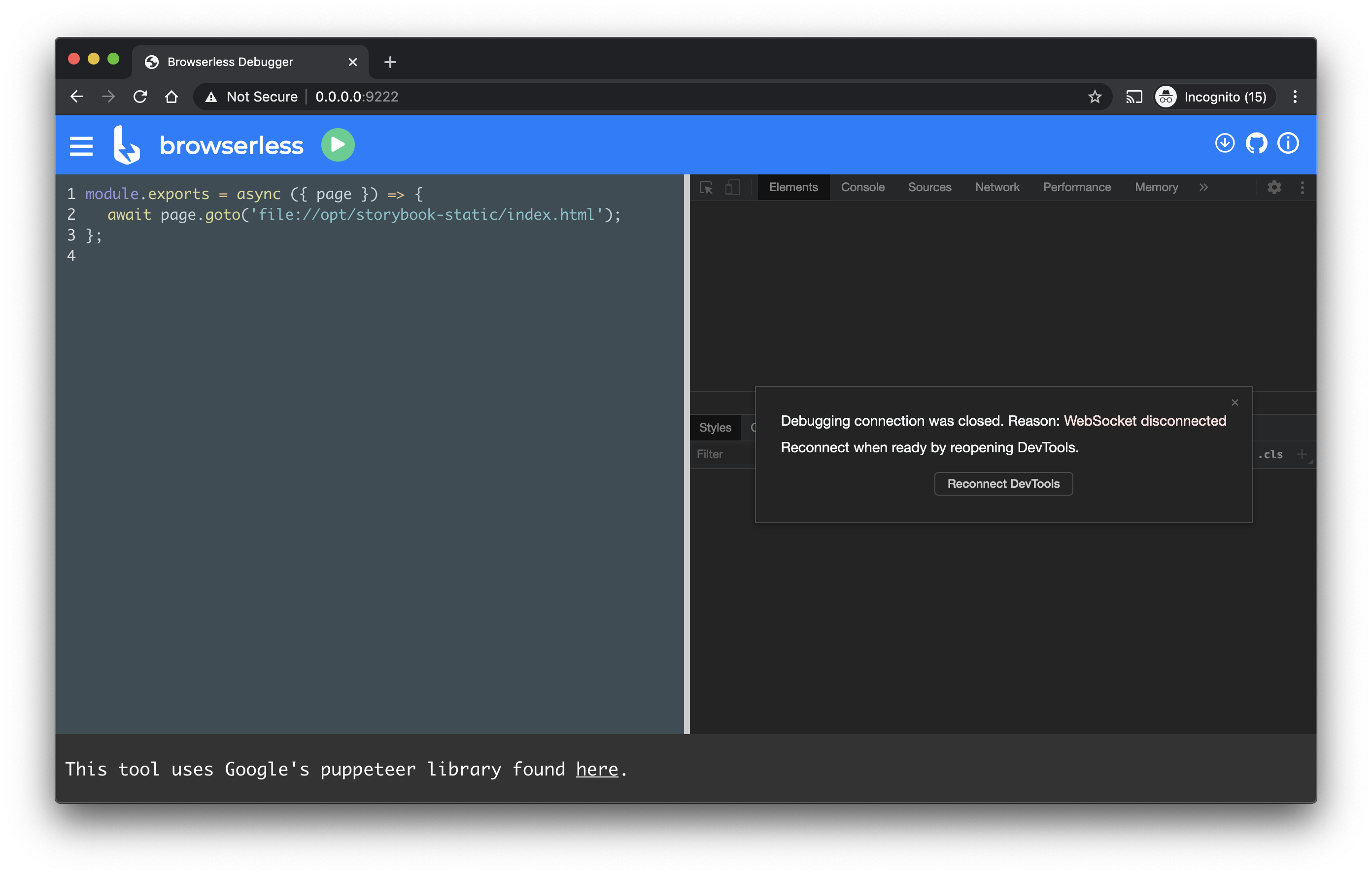Open Chrome three-dot menu
Screen dimensions: 1372x876
[1295, 97]
